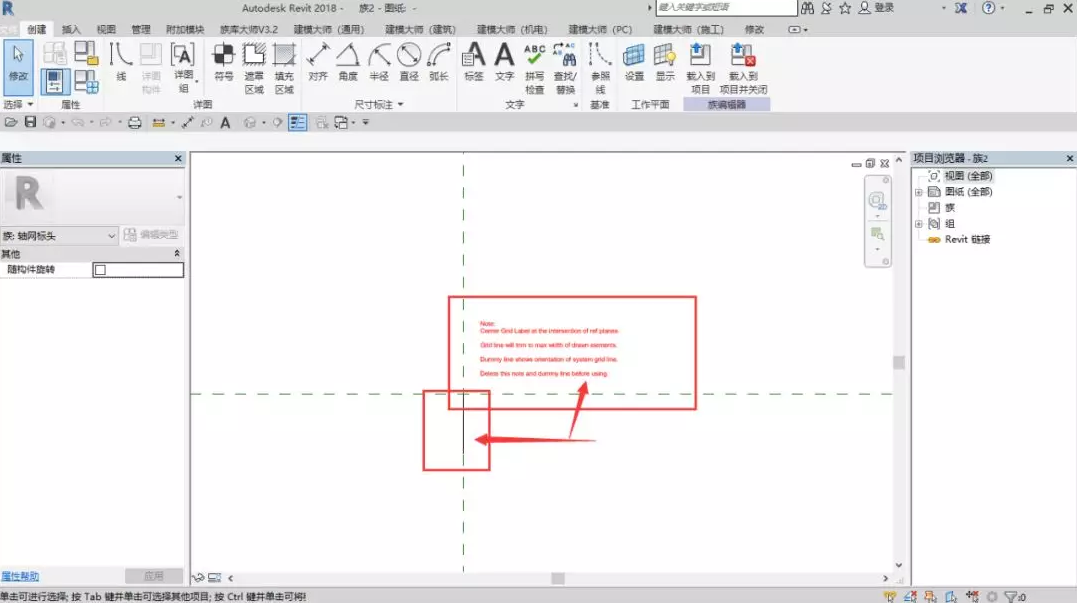Collapse the 其他 properties section

tap(178, 254)
